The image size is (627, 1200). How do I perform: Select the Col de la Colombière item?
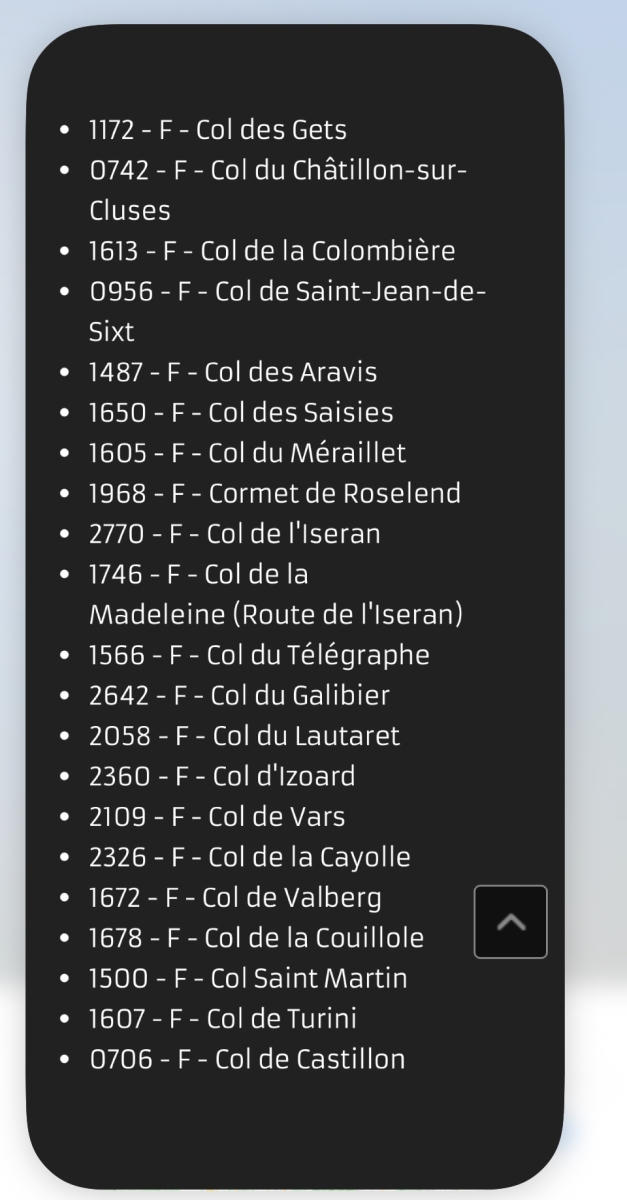tap(272, 251)
